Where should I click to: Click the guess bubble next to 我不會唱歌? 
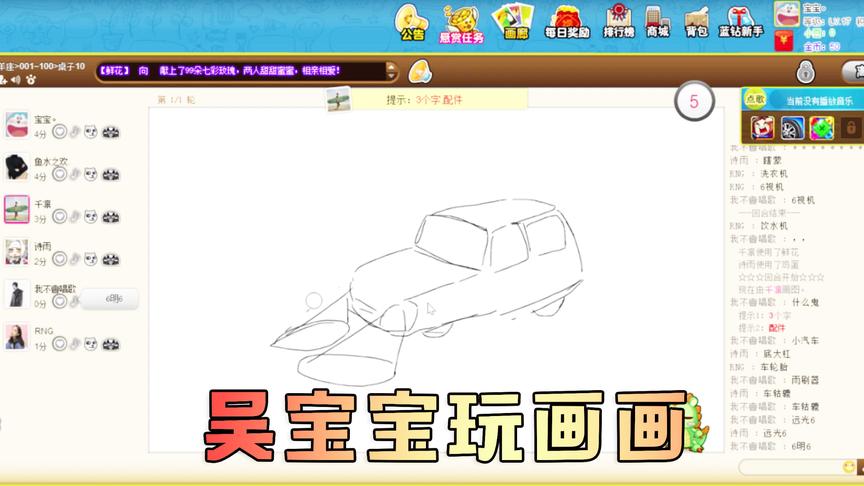(110, 299)
